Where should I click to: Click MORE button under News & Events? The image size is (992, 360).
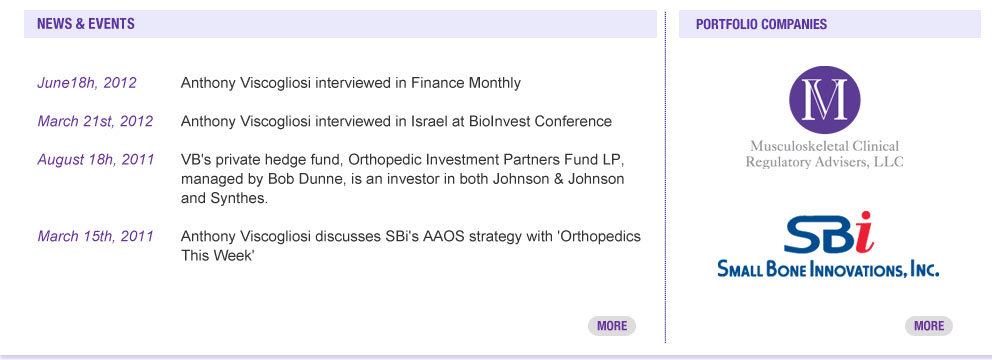point(612,326)
